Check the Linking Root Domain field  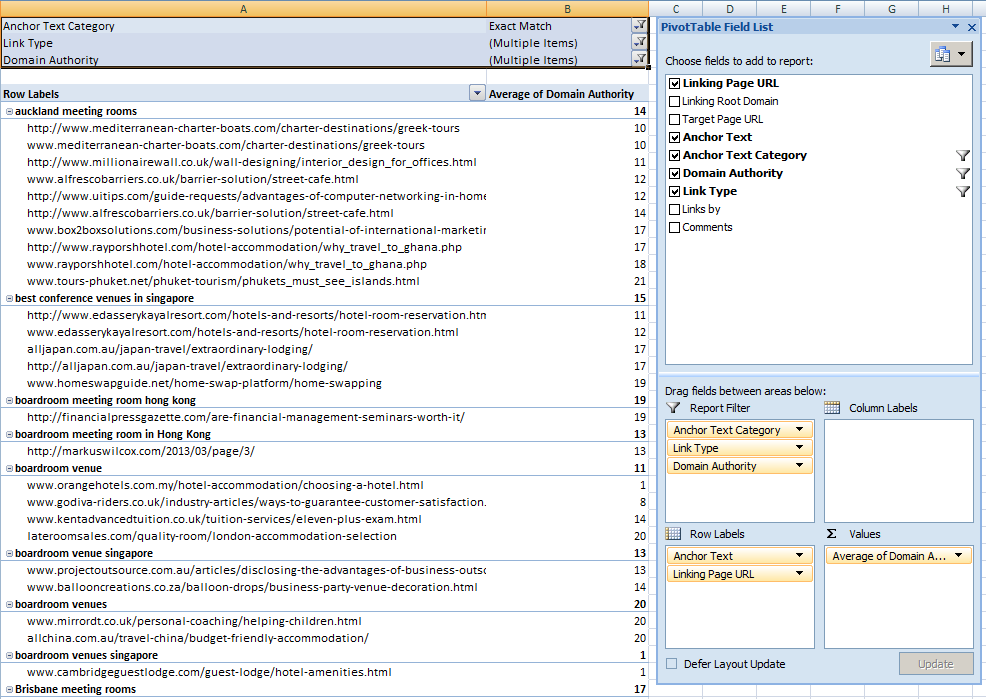coord(675,101)
